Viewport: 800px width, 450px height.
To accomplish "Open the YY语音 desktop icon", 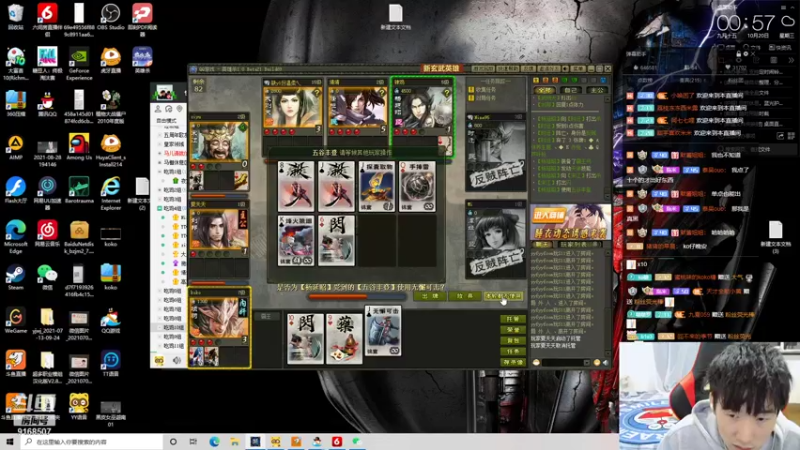I will pyautogui.click(x=79, y=407).
